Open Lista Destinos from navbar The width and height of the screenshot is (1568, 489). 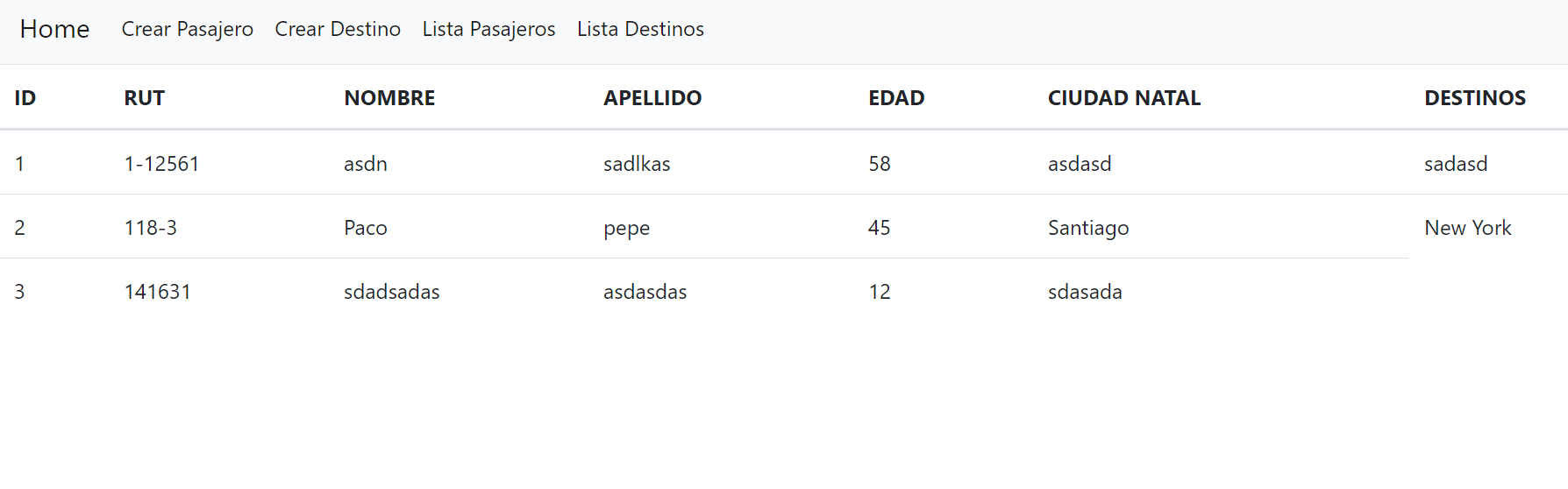[x=640, y=29]
